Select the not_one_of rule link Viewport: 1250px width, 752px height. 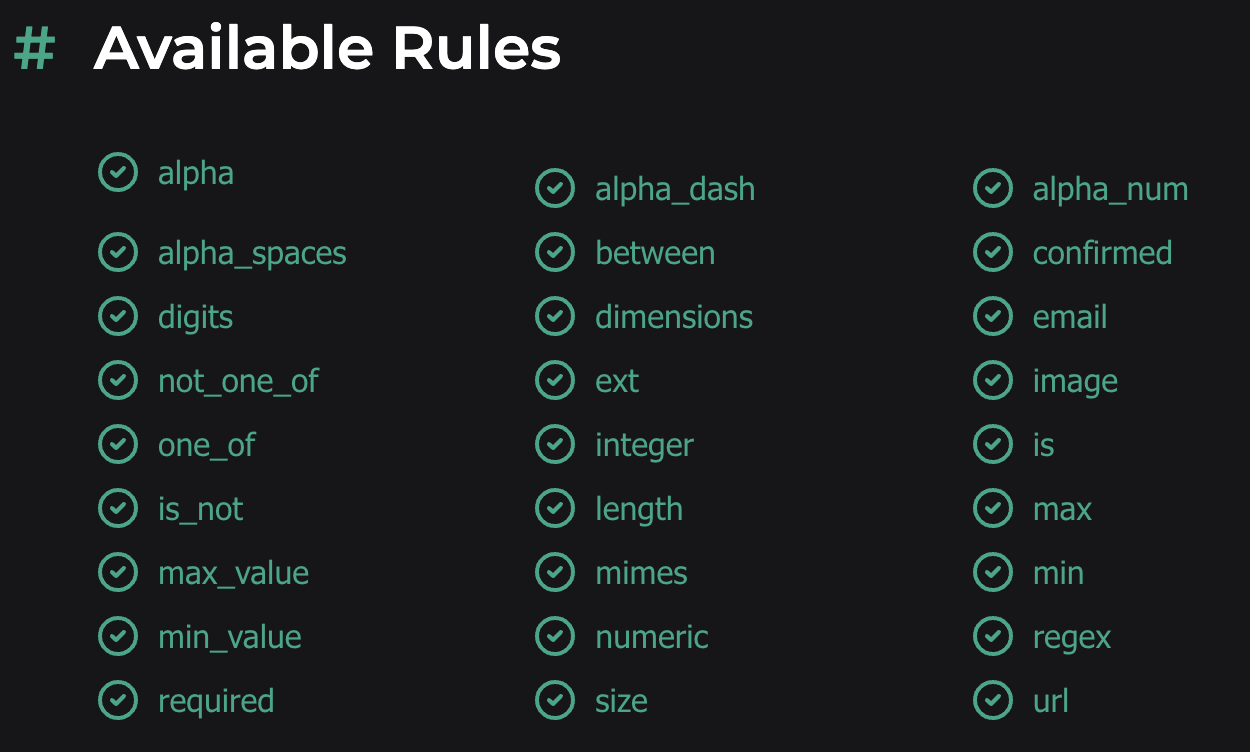click(x=238, y=382)
